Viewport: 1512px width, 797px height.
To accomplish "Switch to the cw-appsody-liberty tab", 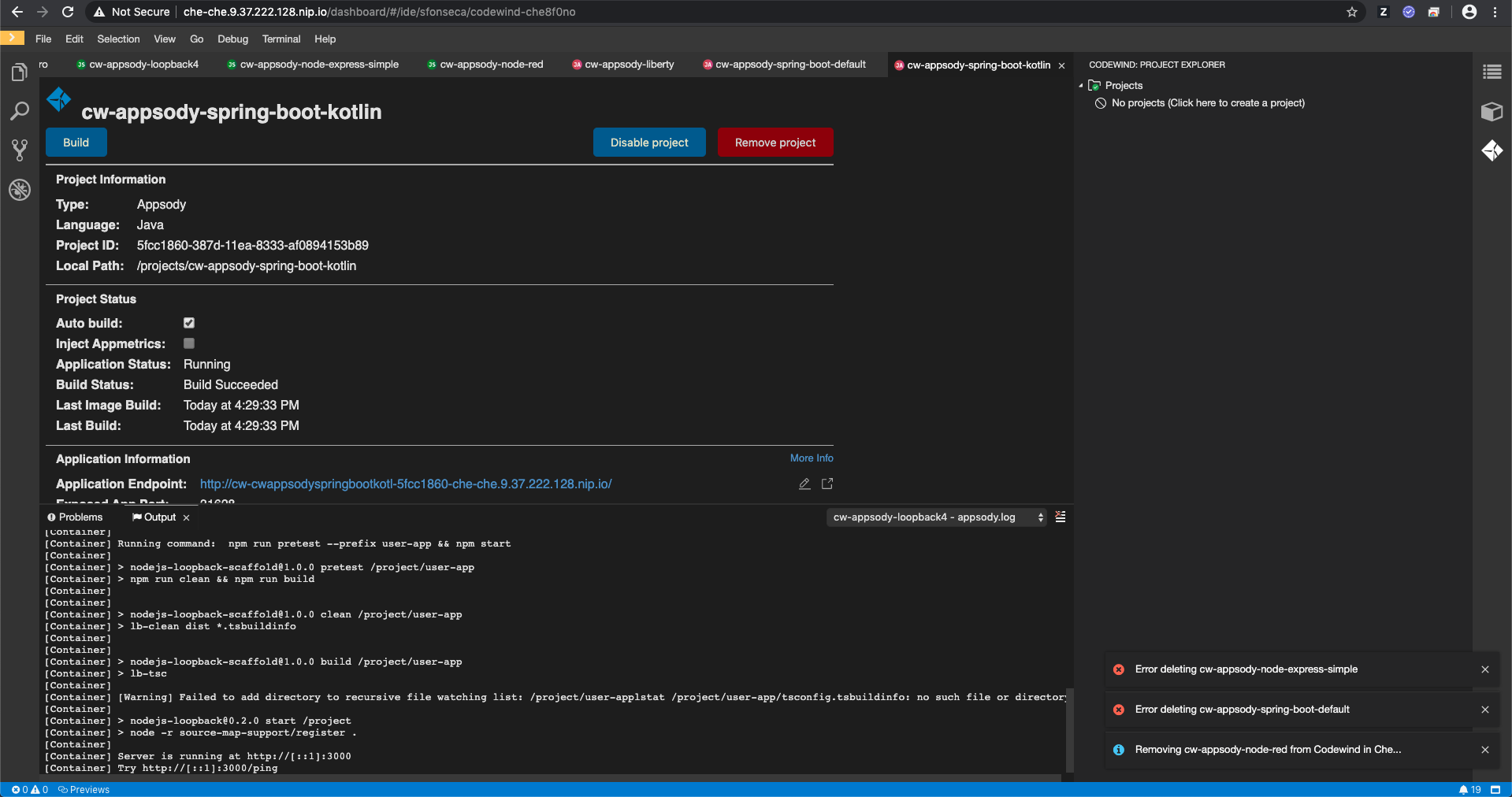I will [x=630, y=65].
